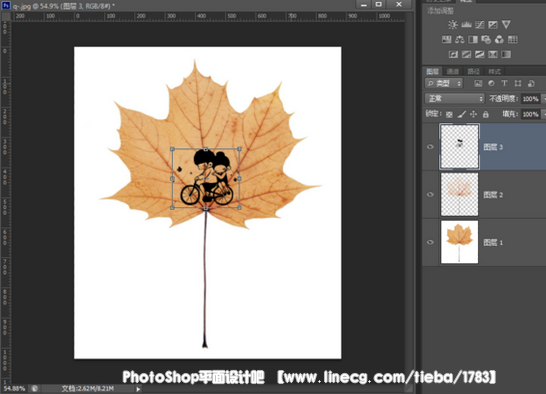The width and height of the screenshot is (546, 394).
Task: Switch to the 样式 styles tab
Action: click(494, 71)
